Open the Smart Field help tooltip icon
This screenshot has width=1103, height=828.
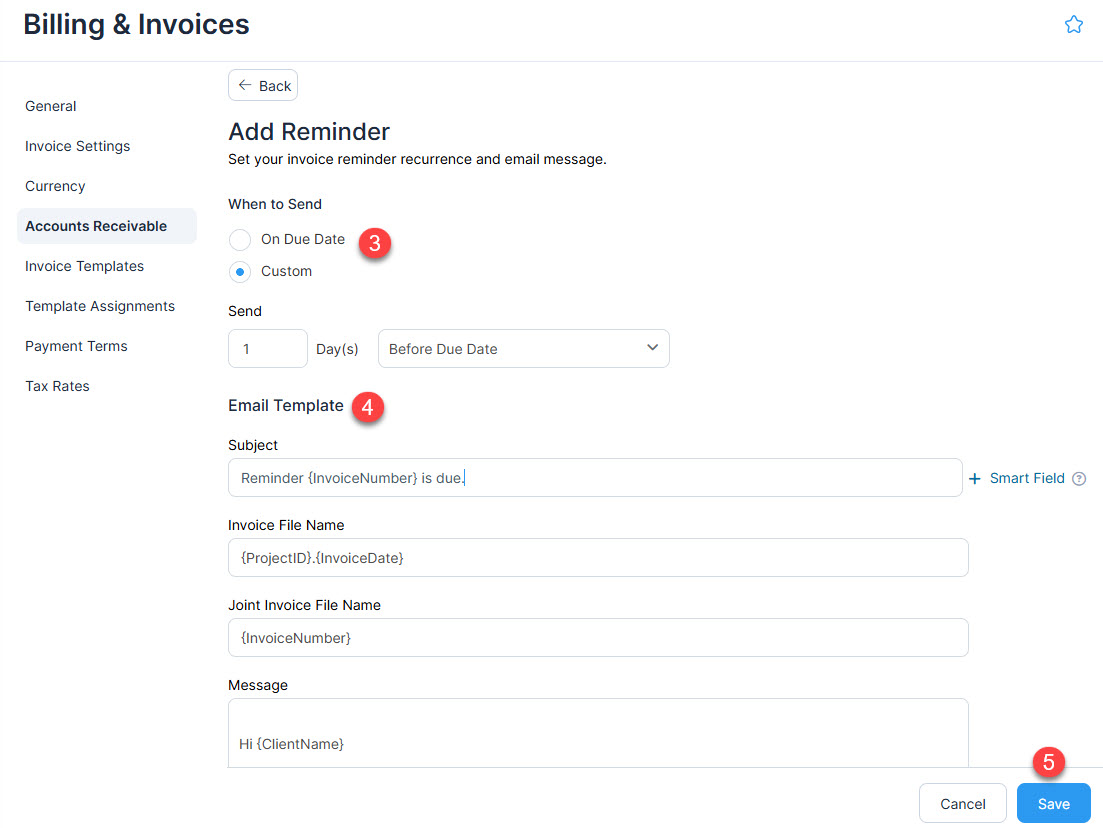coord(1079,478)
